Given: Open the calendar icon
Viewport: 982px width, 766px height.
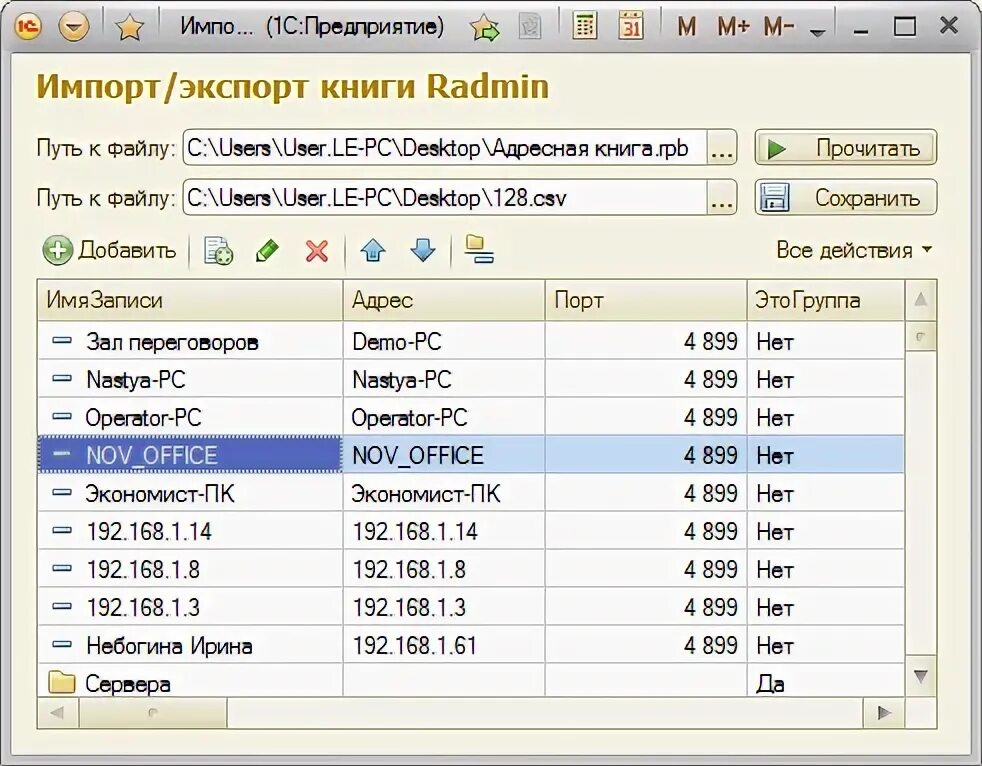Looking at the screenshot, I should point(631,26).
